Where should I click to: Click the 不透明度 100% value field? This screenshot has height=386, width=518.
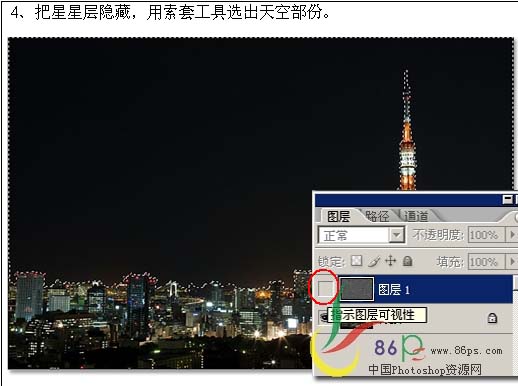(487, 235)
